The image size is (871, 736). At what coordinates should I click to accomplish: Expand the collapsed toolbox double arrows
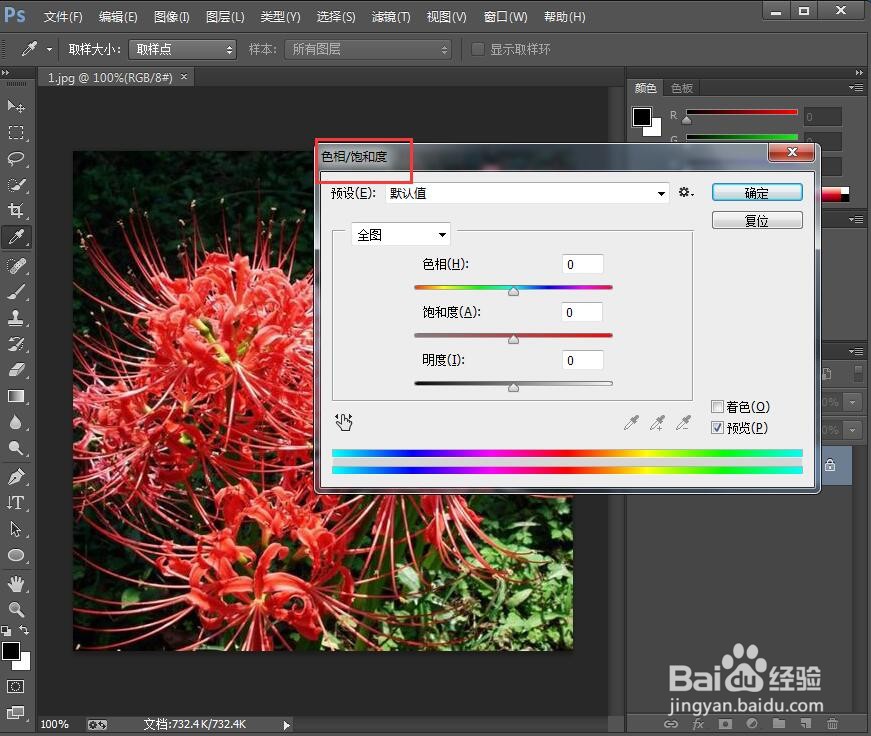(6, 72)
